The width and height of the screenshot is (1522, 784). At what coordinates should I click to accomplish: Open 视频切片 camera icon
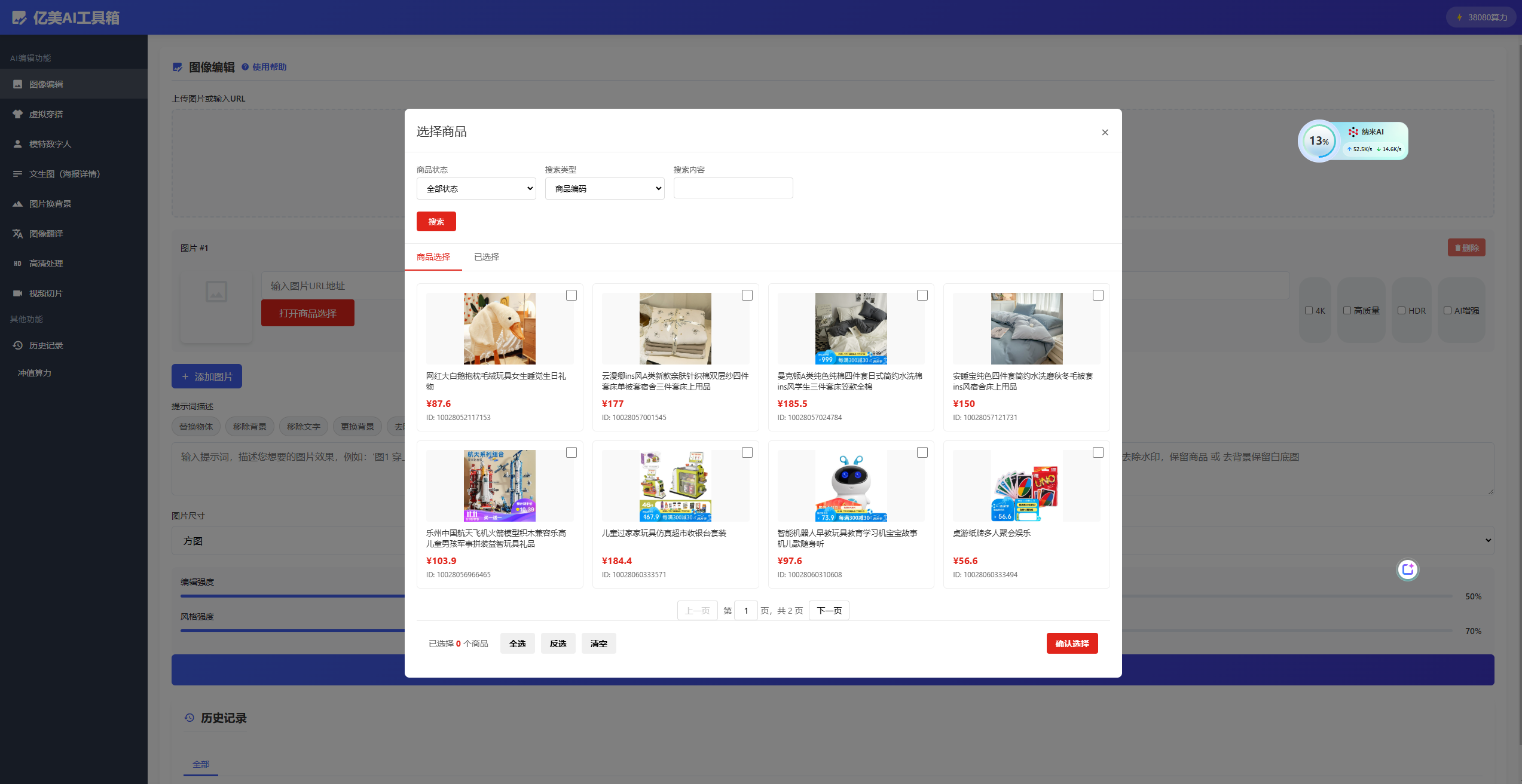tap(18, 293)
